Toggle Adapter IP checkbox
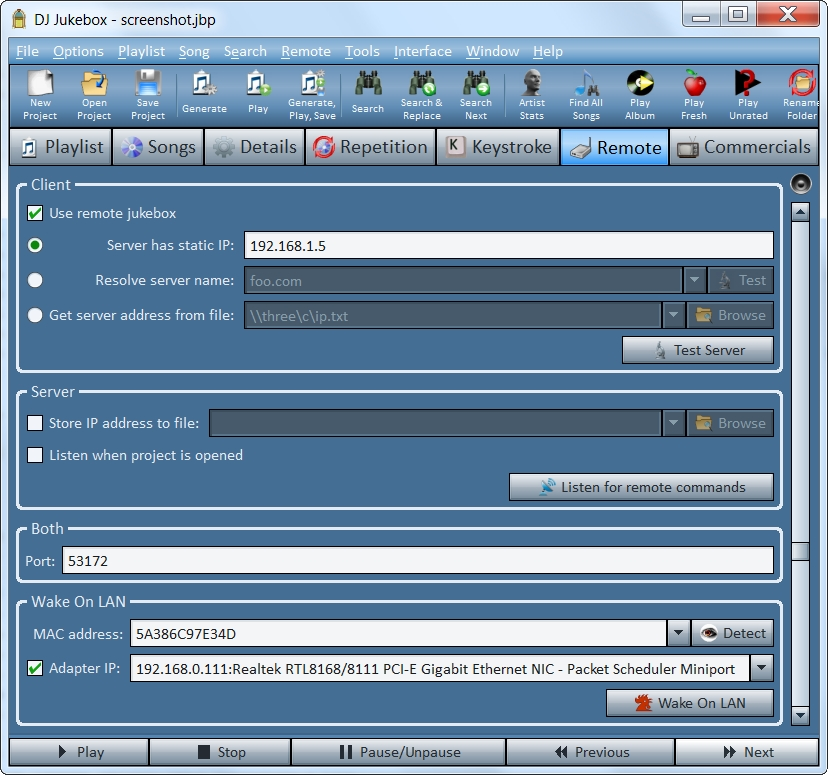This screenshot has width=828, height=775. (x=35, y=668)
